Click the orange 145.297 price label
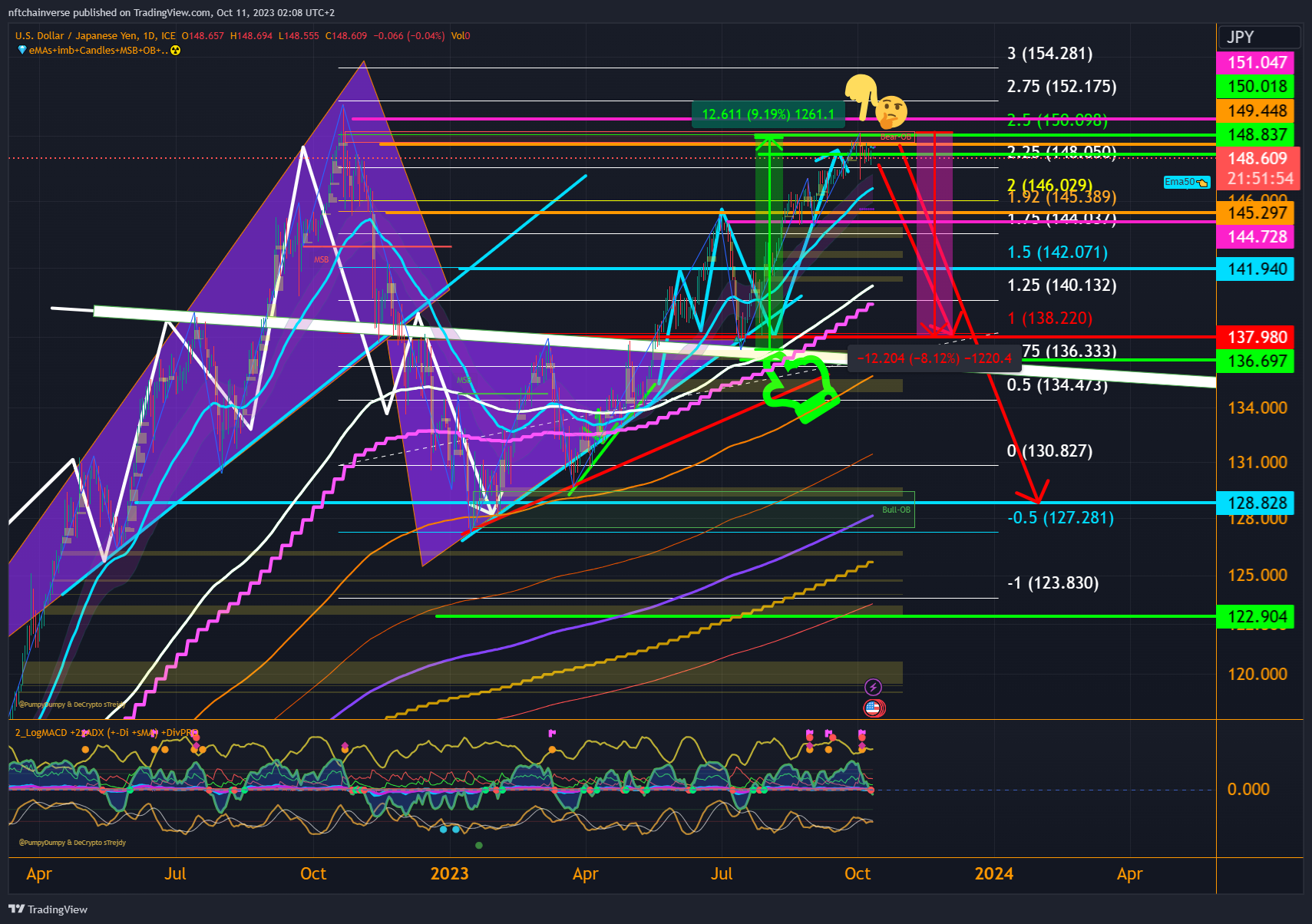The width and height of the screenshot is (1312, 924). pos(1256,213)
